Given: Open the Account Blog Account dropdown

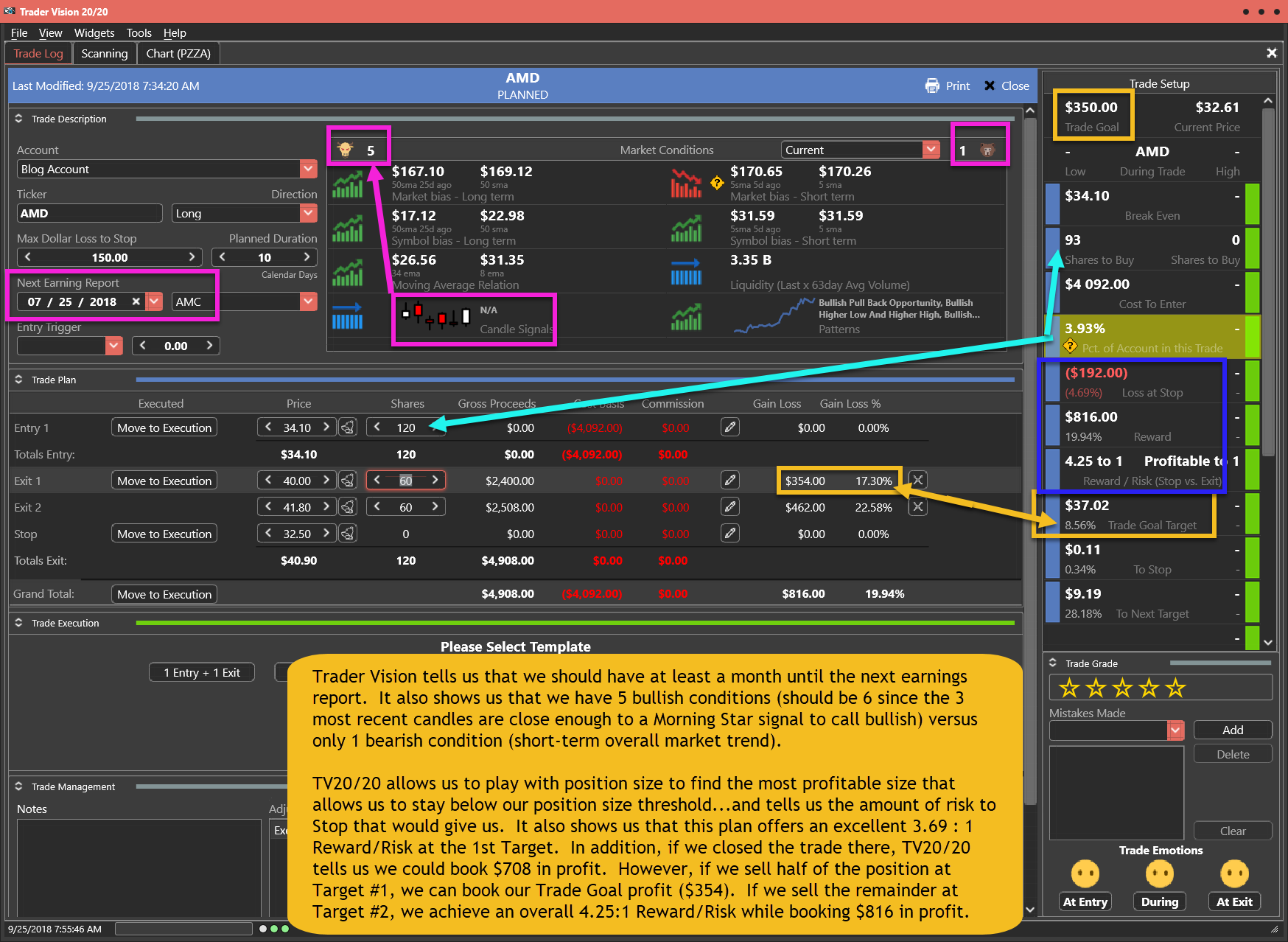Looking at the screenshot, I should tap(309, 169).
